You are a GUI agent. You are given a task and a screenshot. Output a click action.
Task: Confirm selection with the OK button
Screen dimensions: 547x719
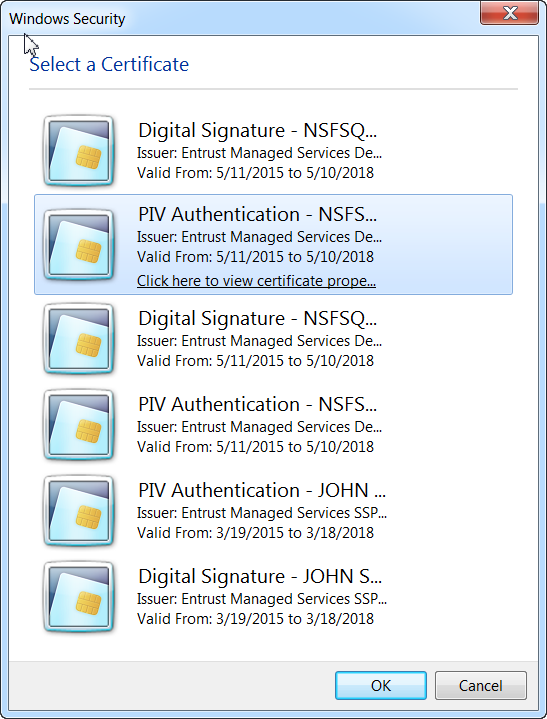[x=381, y=686]
